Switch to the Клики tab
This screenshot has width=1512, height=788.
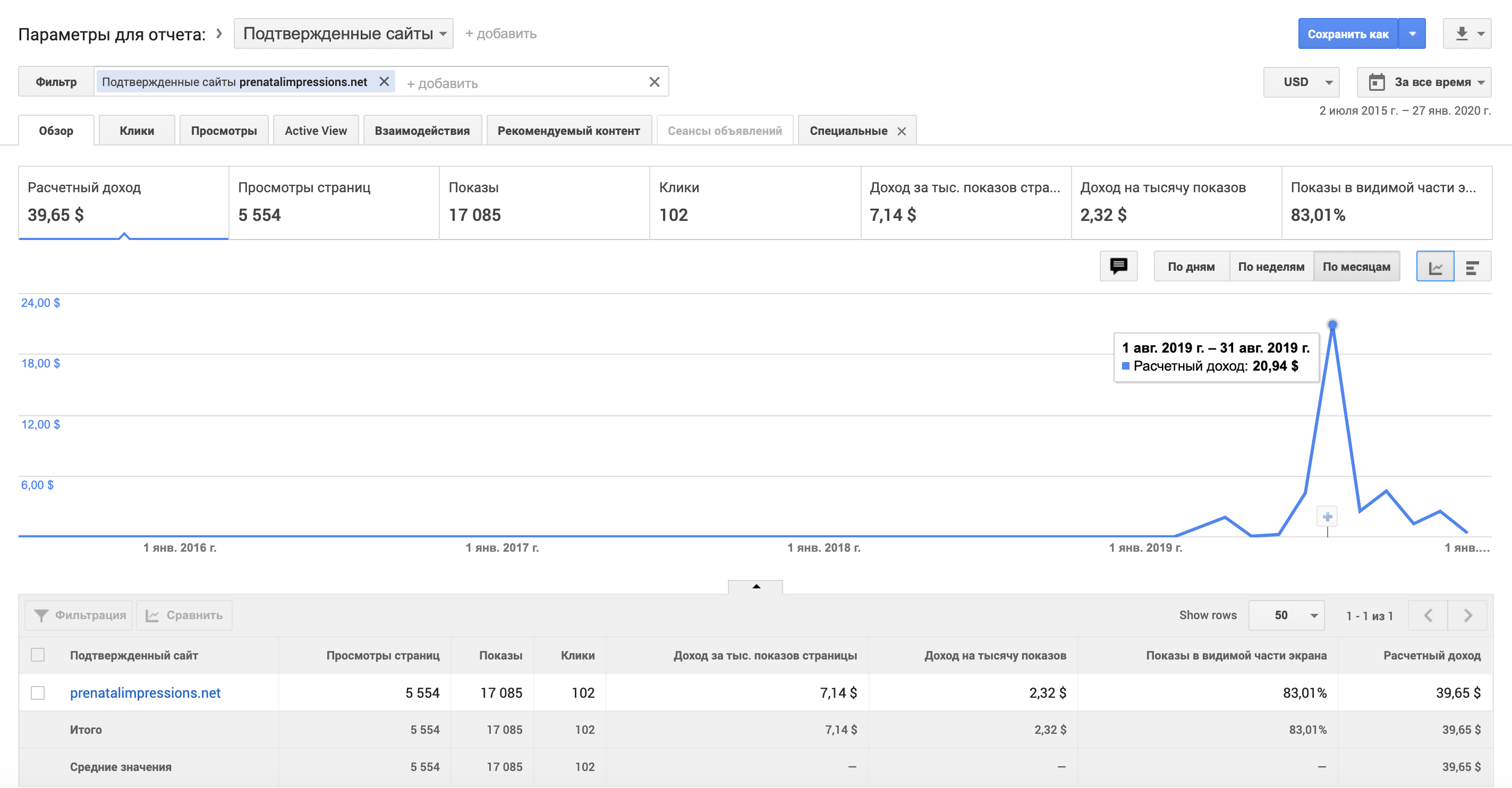(x=137, y=131)
